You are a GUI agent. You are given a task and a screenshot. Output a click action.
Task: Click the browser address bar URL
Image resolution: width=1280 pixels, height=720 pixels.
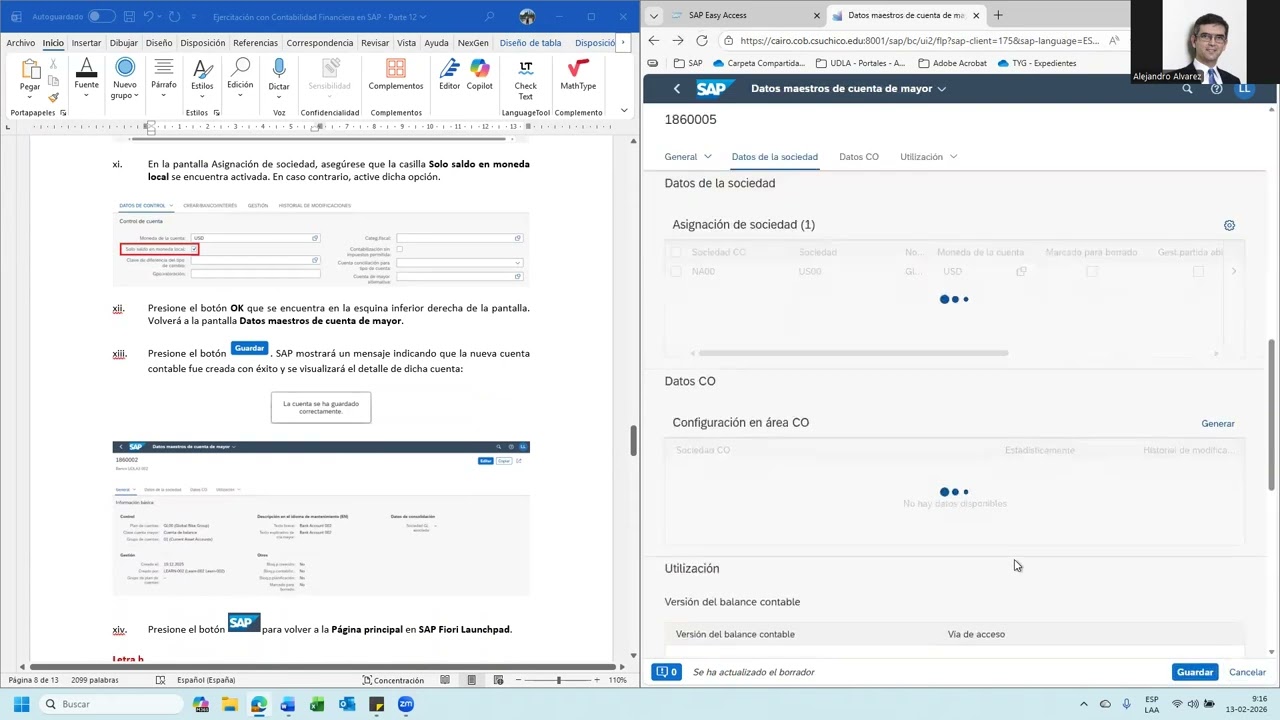pos(919,41)
